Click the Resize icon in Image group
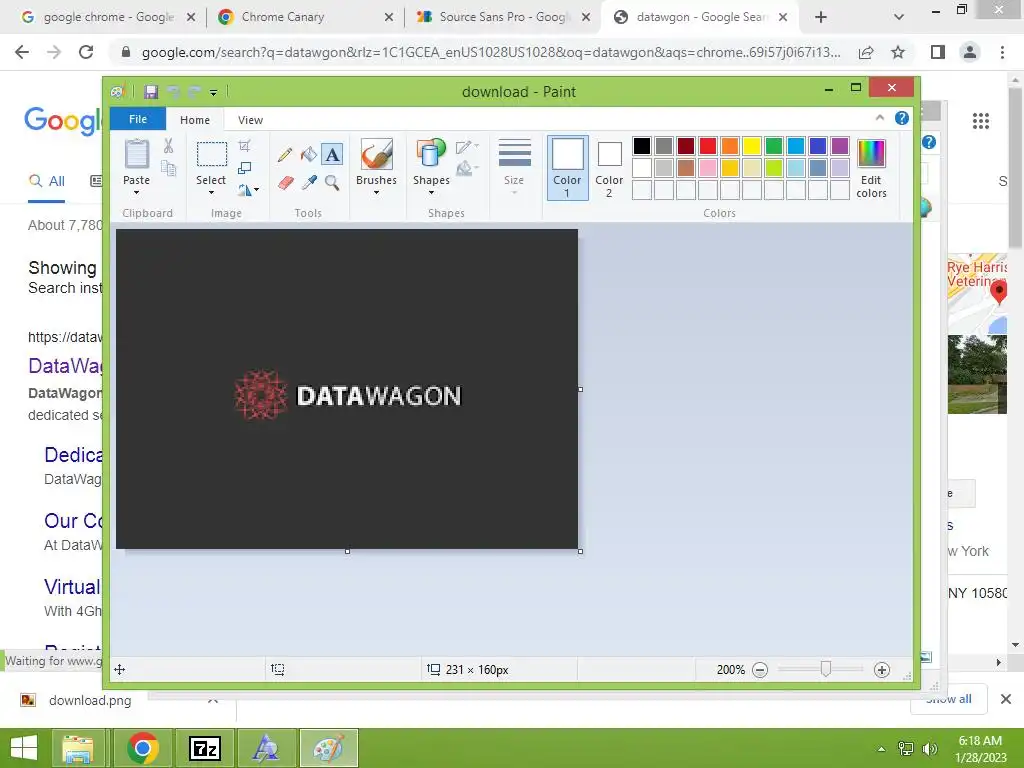1024x768 pixels. click(245, 168)
